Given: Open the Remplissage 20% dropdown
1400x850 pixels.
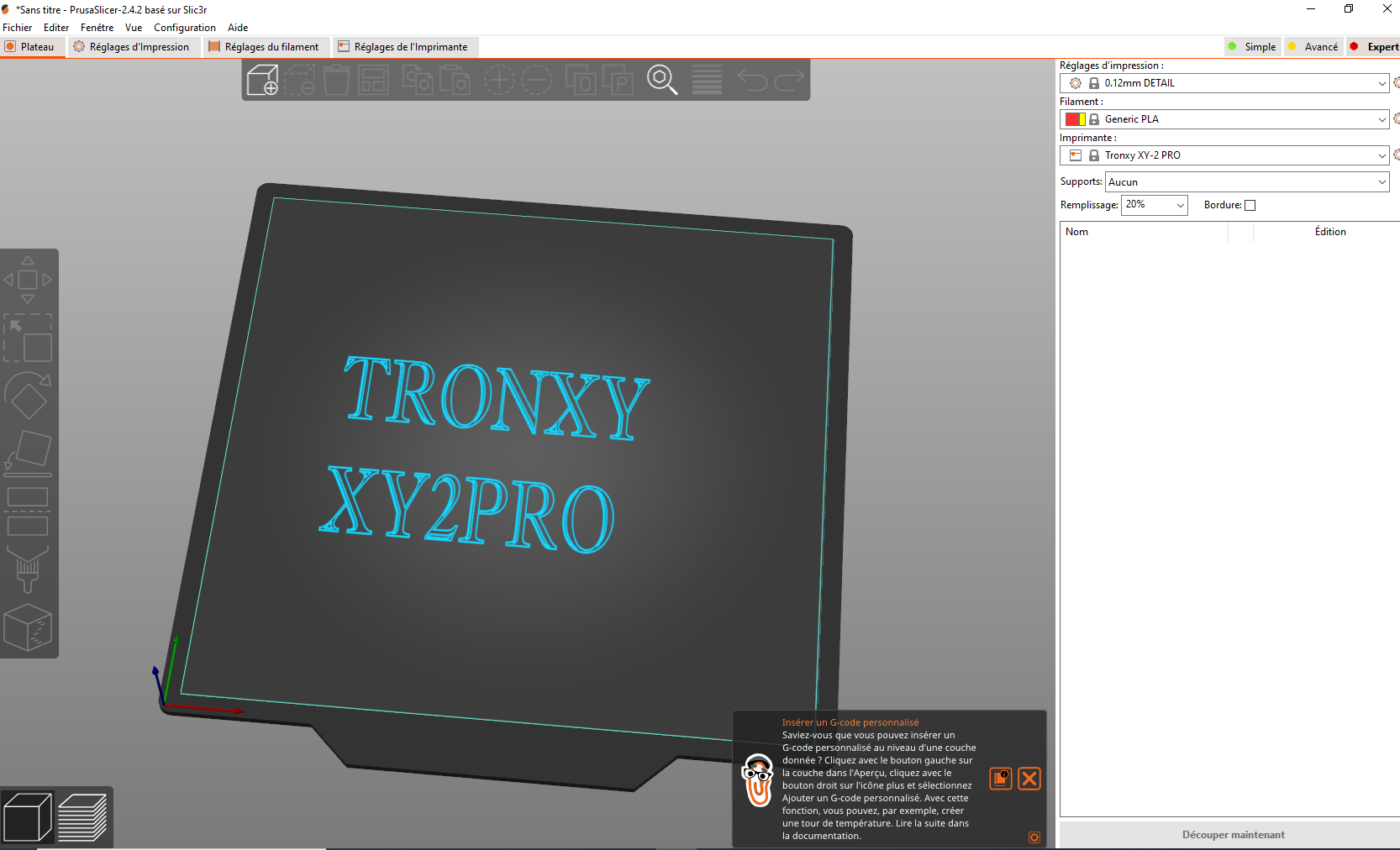Looking at the screenshot, I should pos(1155,205).
